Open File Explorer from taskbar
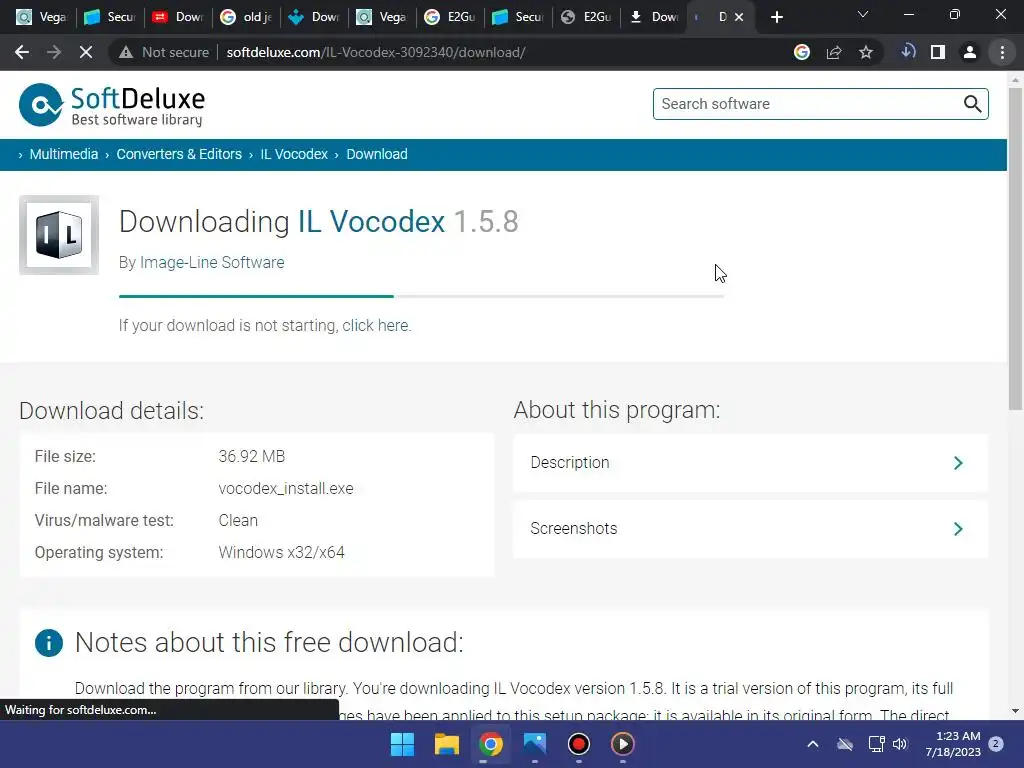The height and width of the screenshot is (768, 1024). click(x=447, y=744)
